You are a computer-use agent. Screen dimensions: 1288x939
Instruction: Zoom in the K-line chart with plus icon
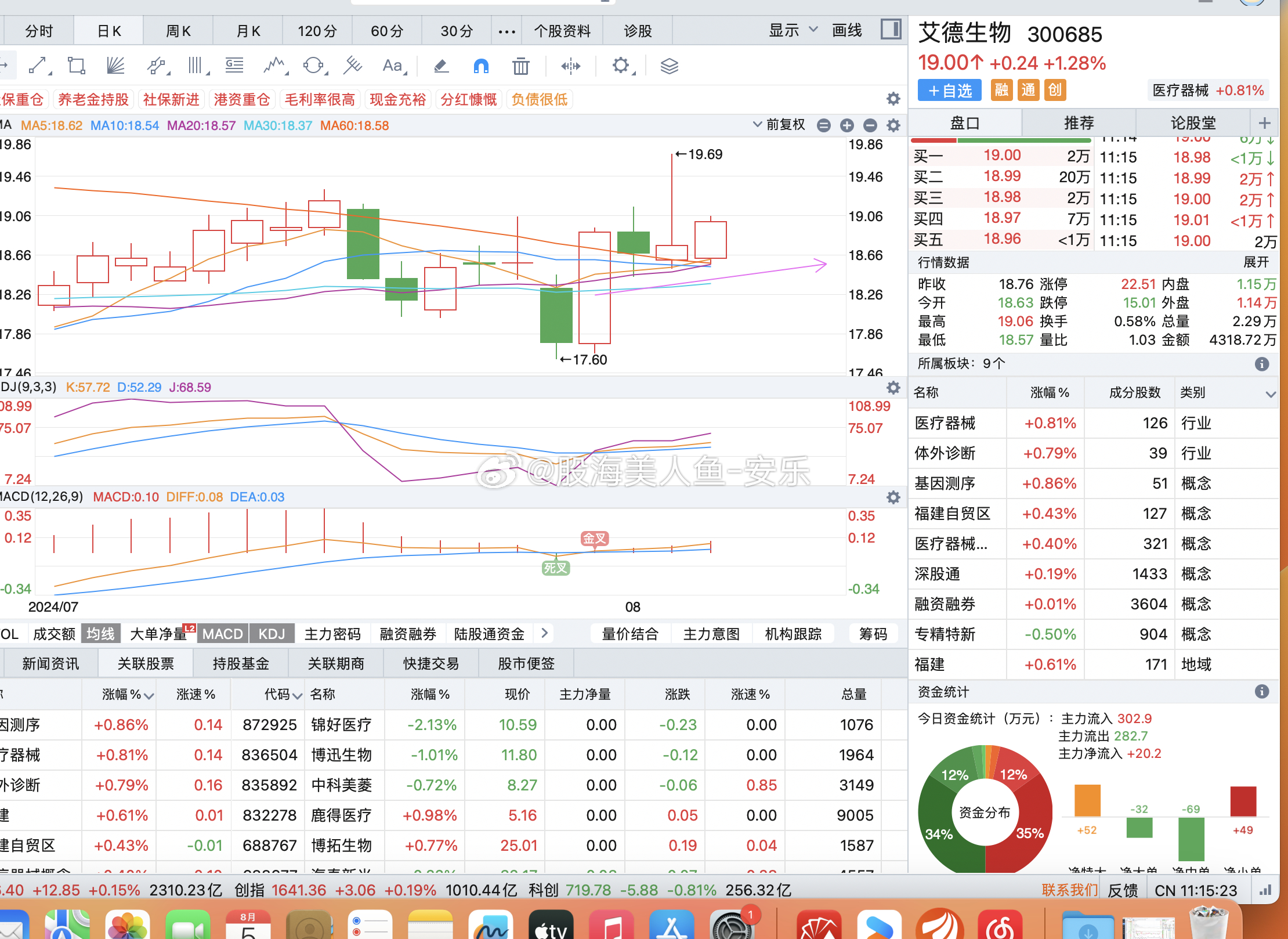(x=846, y=125)
